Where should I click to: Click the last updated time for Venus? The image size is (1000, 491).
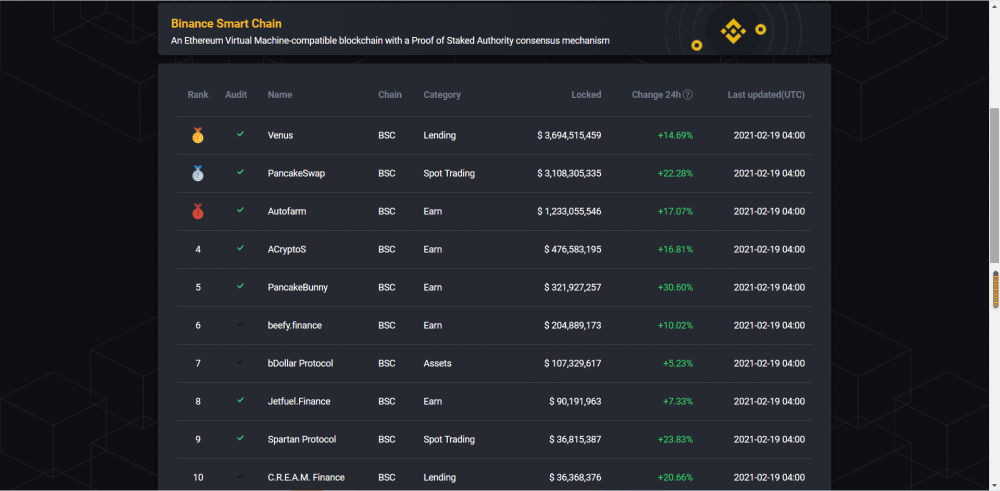tap(769, 135)
